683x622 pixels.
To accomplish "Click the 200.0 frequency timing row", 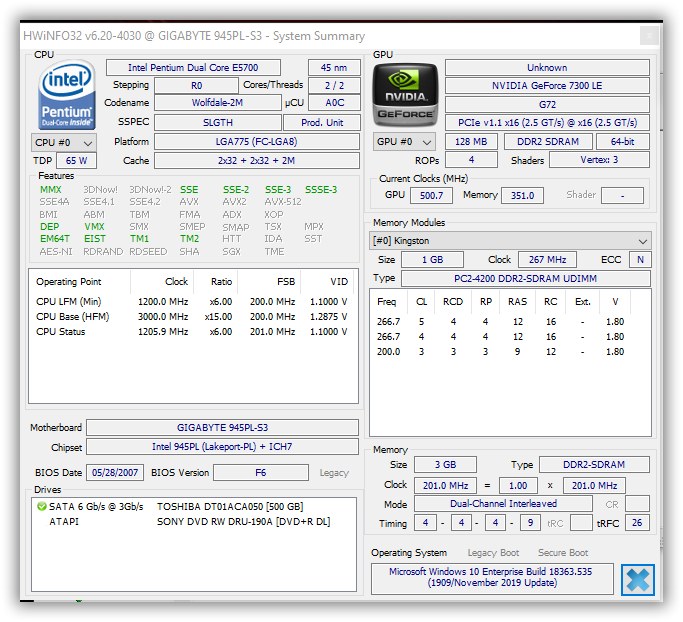I will coord(501,352).
